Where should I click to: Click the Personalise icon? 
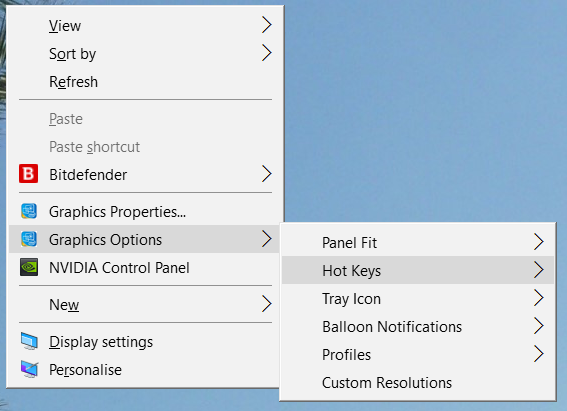tap(29, 369)
